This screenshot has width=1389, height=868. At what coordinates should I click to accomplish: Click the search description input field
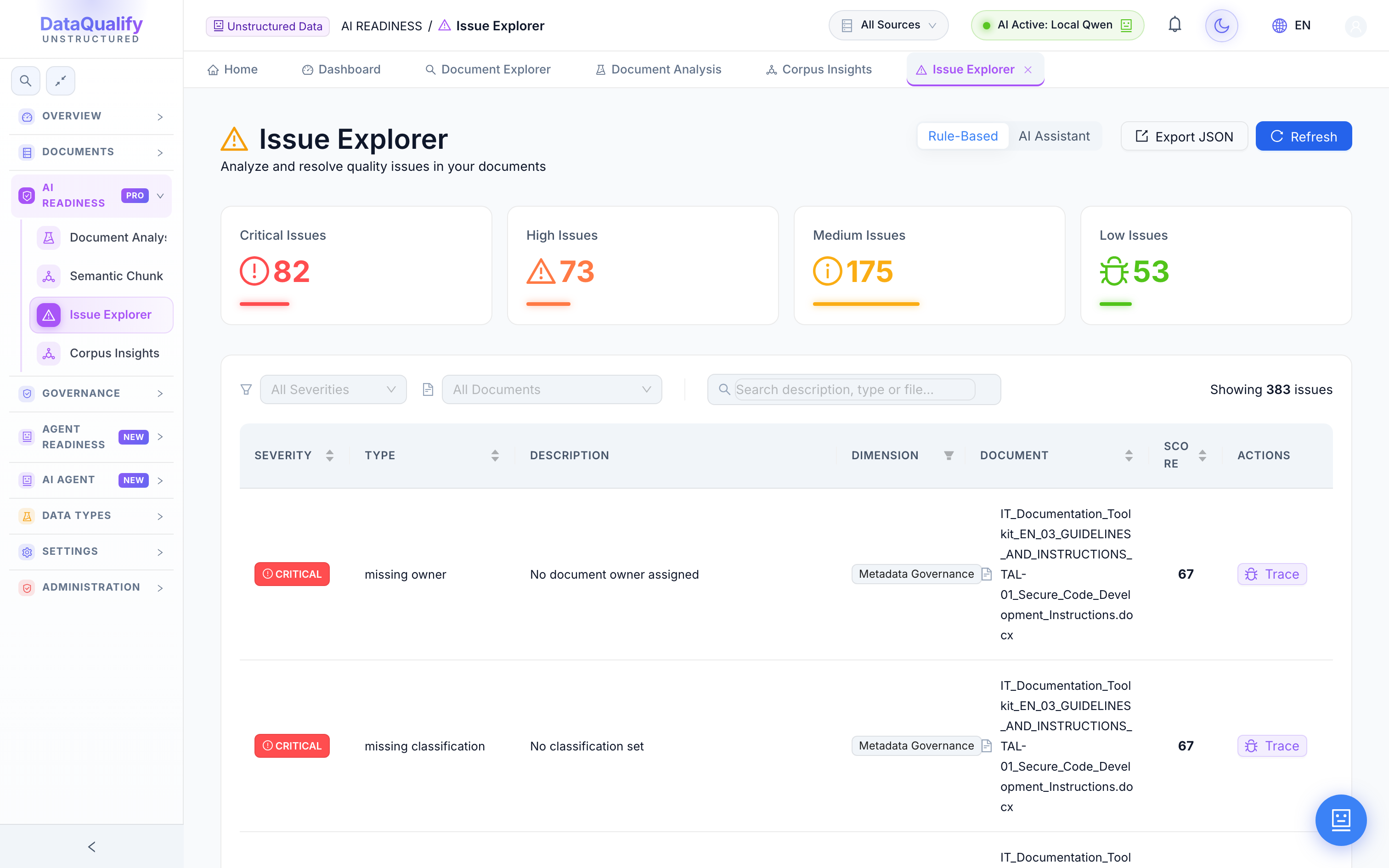coord(855,390)
